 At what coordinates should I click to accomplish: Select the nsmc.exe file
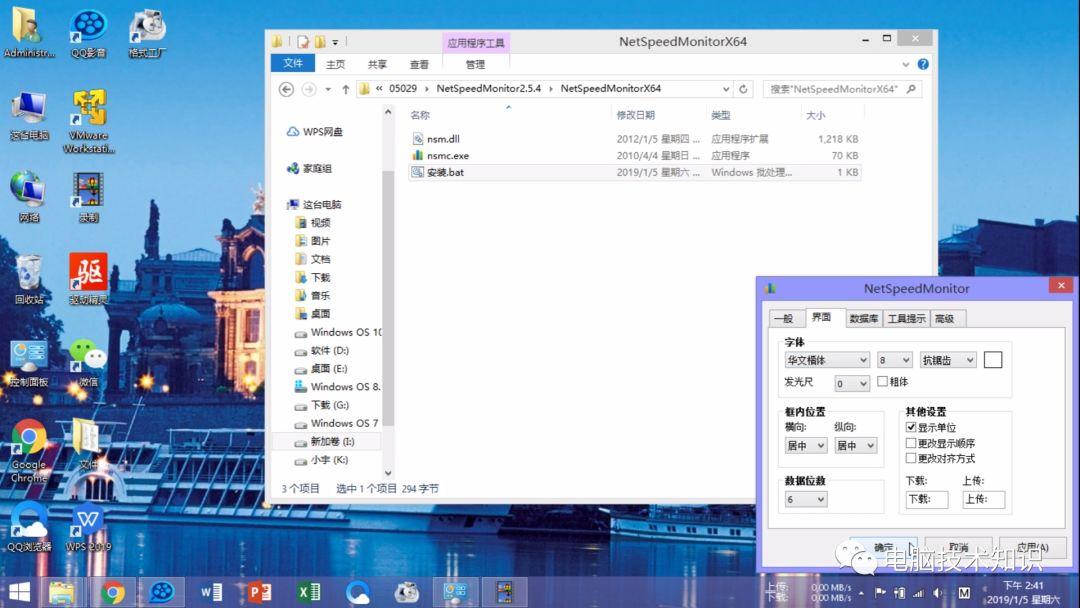click(x=448, y=156)
